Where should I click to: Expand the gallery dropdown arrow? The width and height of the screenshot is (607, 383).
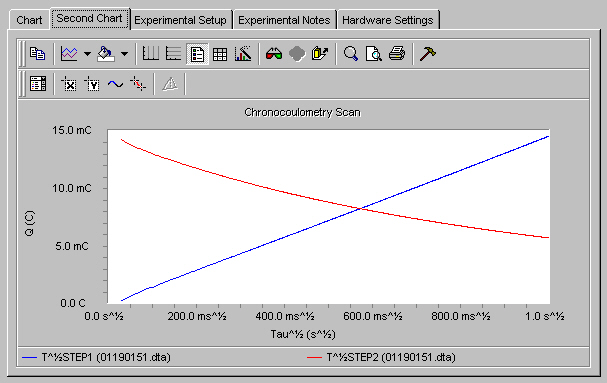click(x=87, y=53)
